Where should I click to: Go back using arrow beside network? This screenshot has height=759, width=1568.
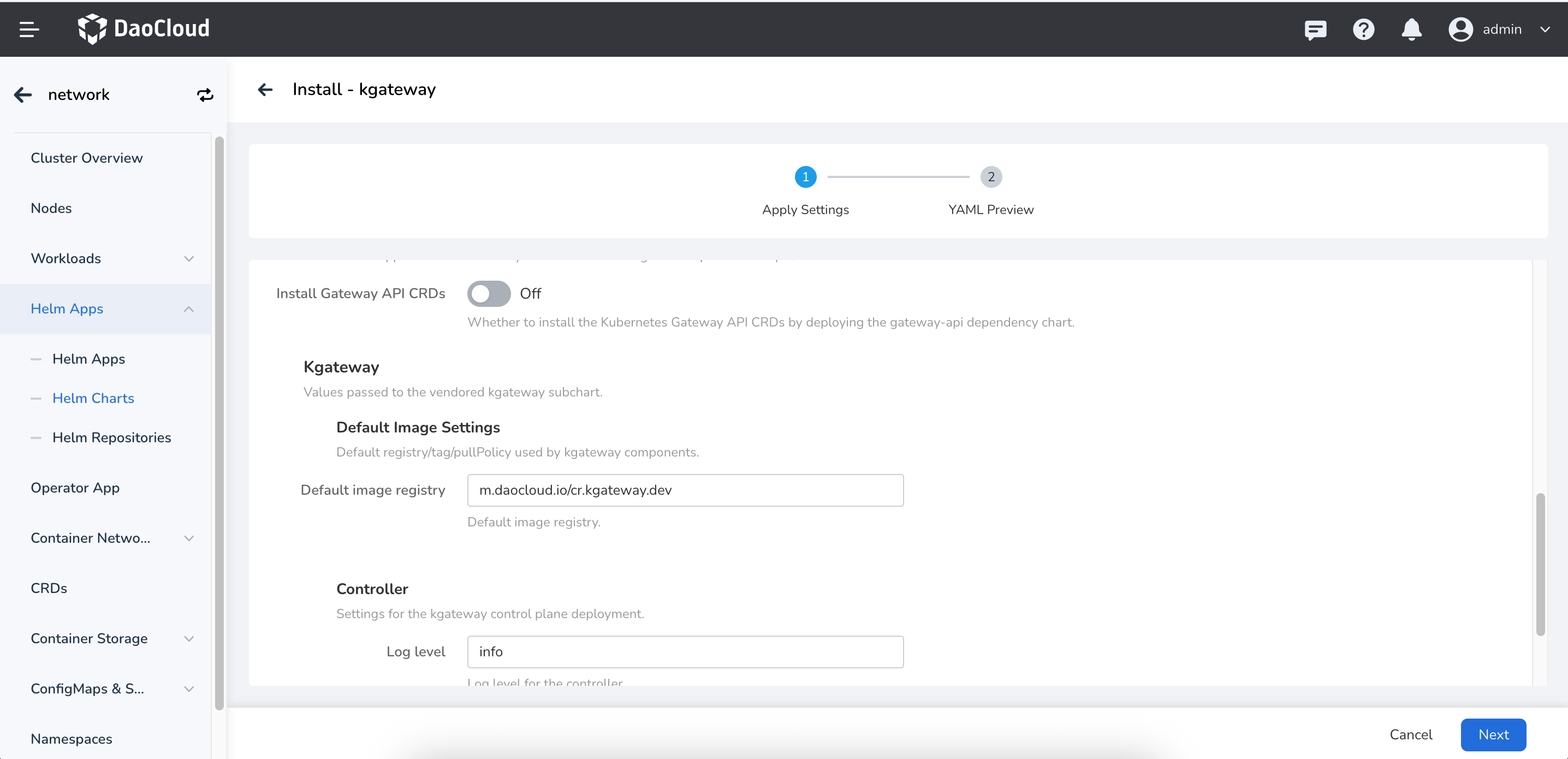[x=22, y=94]
